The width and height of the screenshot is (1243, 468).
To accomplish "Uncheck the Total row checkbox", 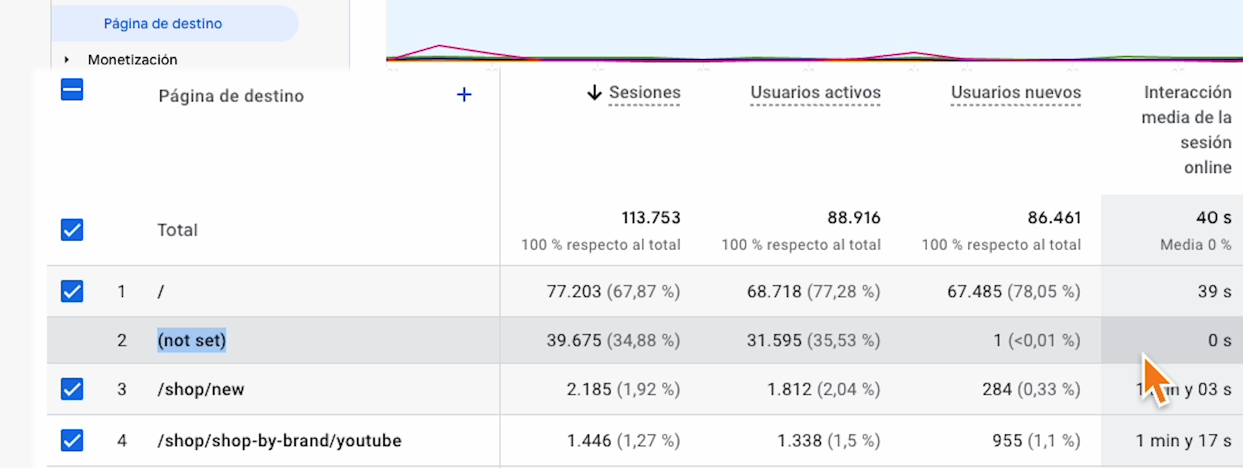I will [x=72, y=230].
